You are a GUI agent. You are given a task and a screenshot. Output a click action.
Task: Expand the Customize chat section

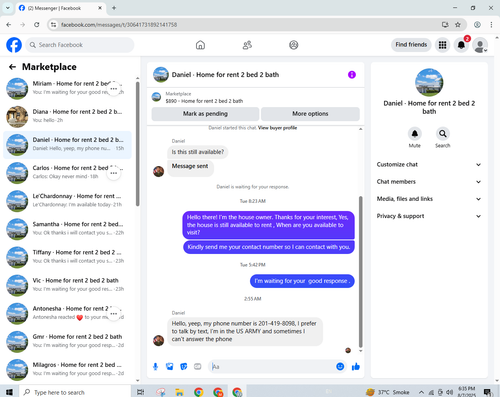[429, 164]
